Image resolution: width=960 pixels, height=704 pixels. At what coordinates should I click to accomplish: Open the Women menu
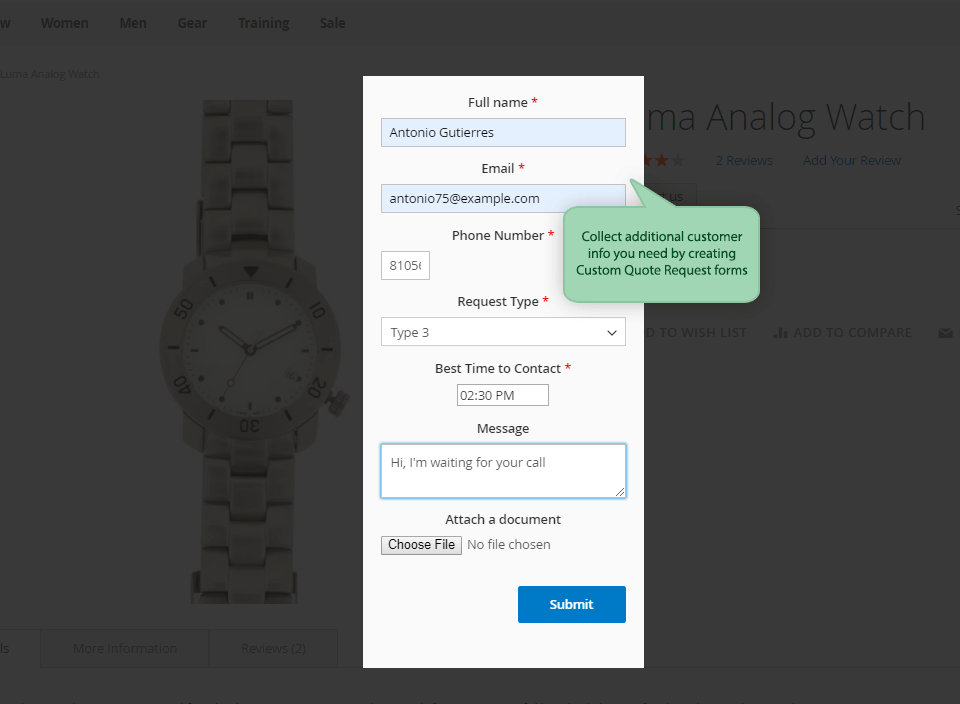click(64, 23)
